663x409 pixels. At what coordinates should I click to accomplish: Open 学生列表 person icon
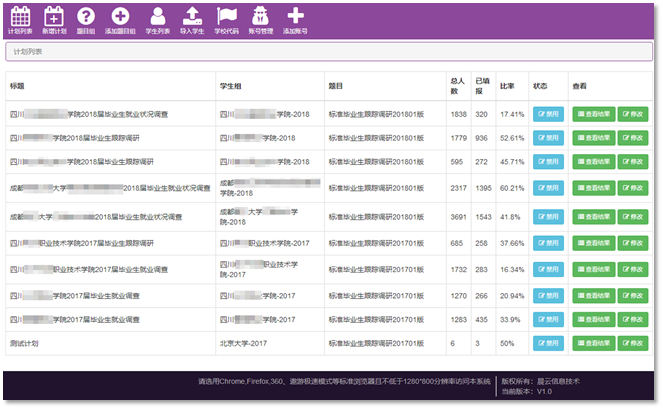click(x=159, y=16)
